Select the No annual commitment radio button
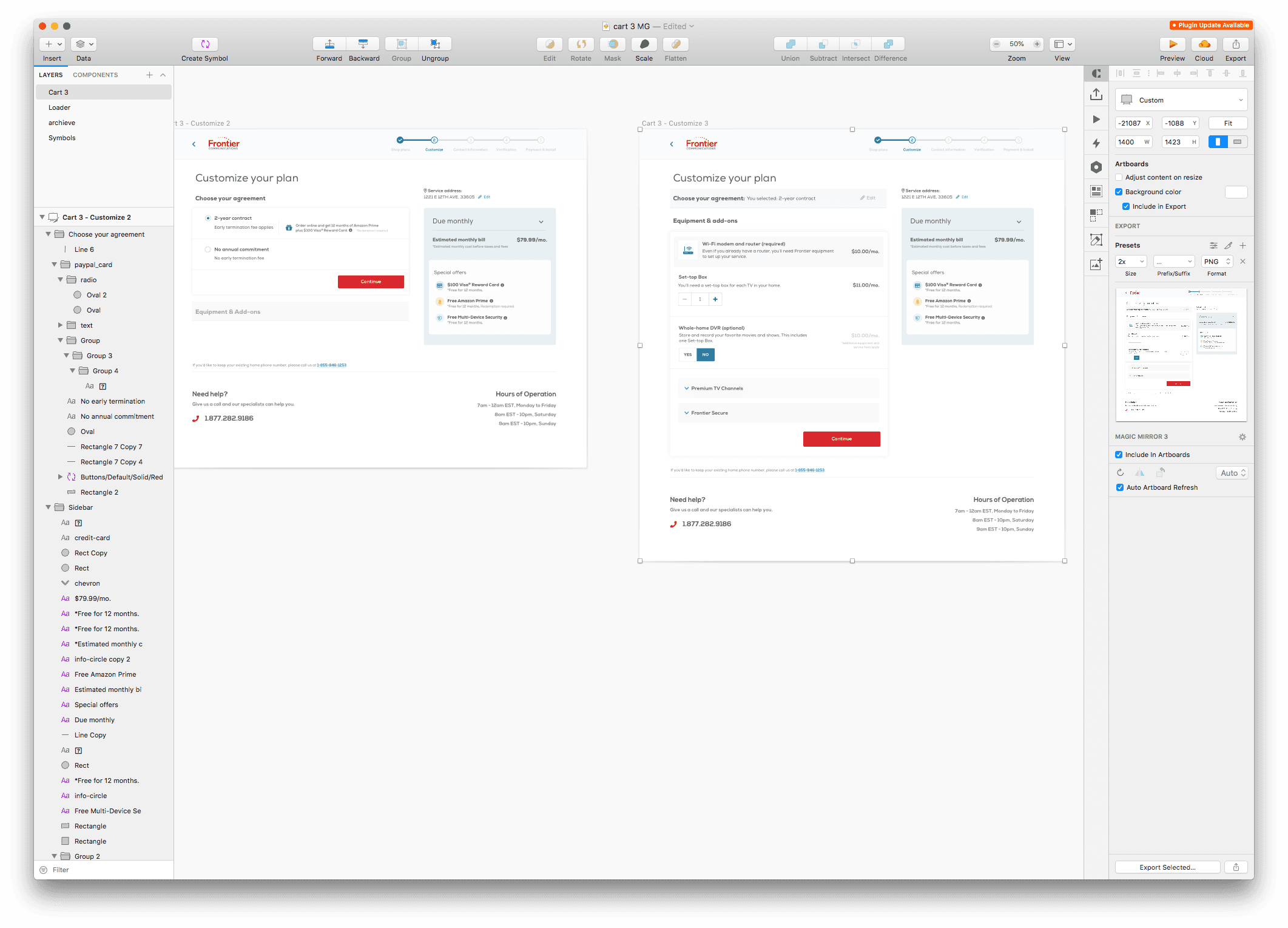1288x928 pixels. click(x=208, y=249)
